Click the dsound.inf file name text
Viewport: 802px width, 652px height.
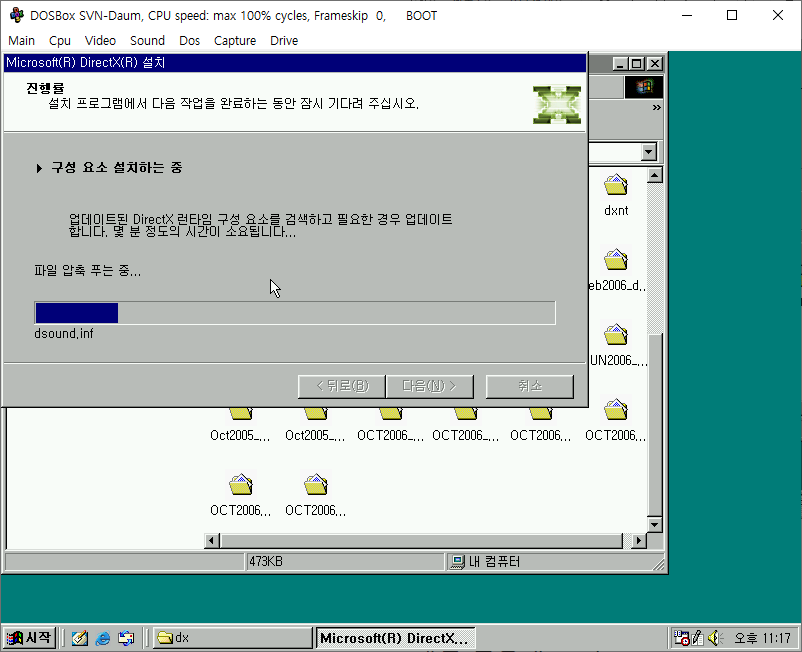pyautogui.click(x=64, y=334)
